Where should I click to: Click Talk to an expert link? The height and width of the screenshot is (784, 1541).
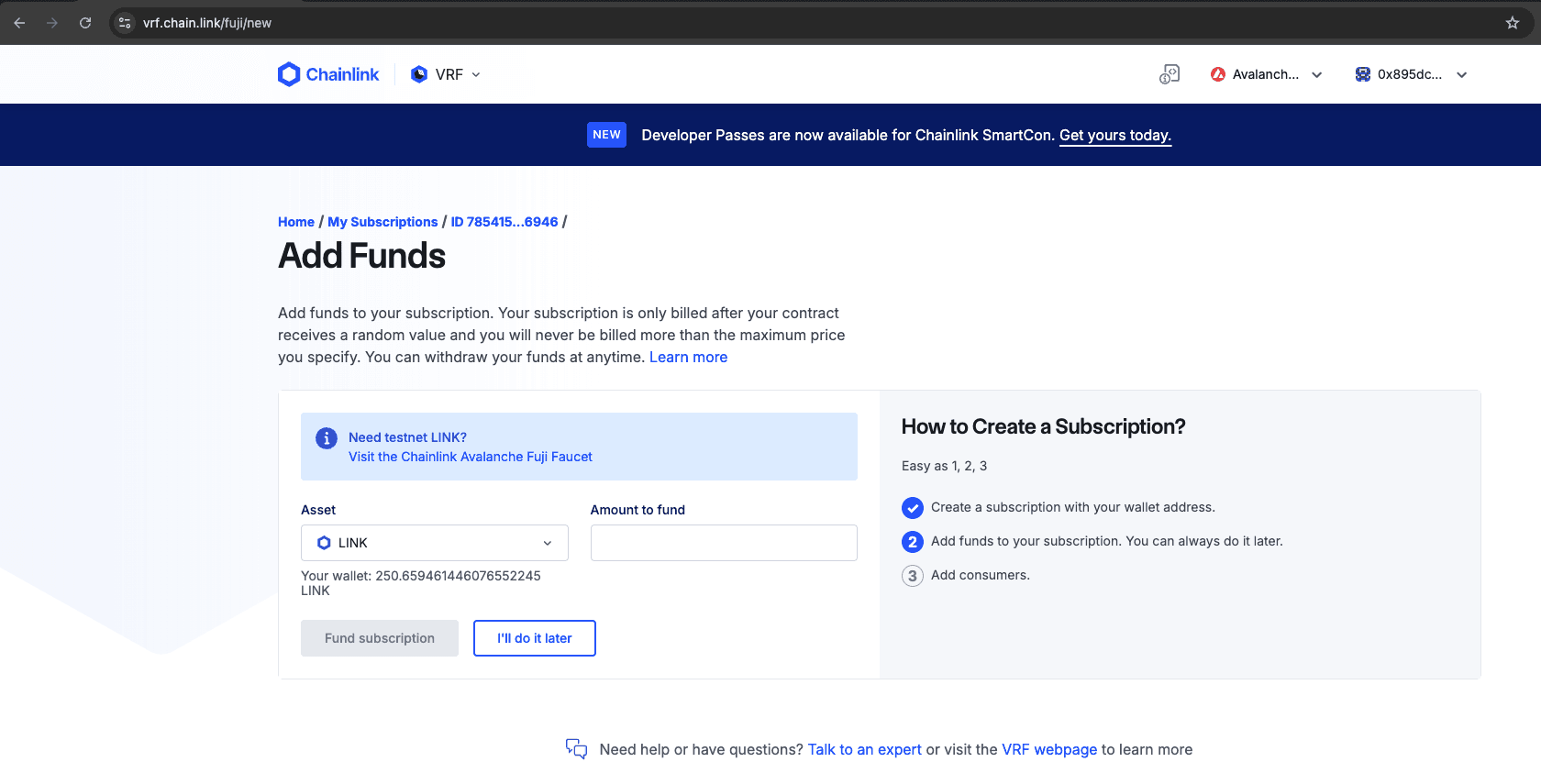click(x=864, y=749)
